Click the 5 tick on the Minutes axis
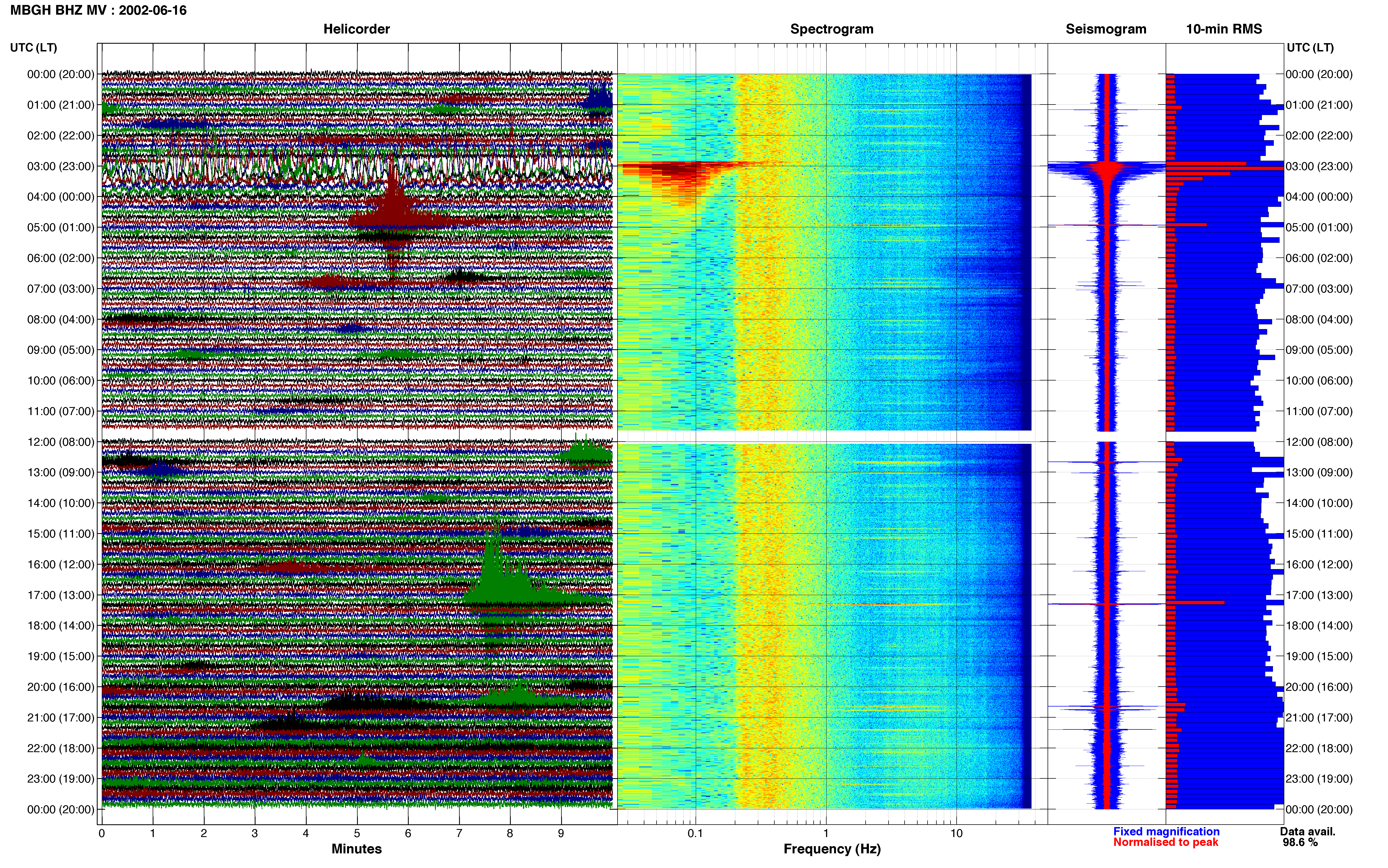Screen dimensions: 1388x868 357,833
